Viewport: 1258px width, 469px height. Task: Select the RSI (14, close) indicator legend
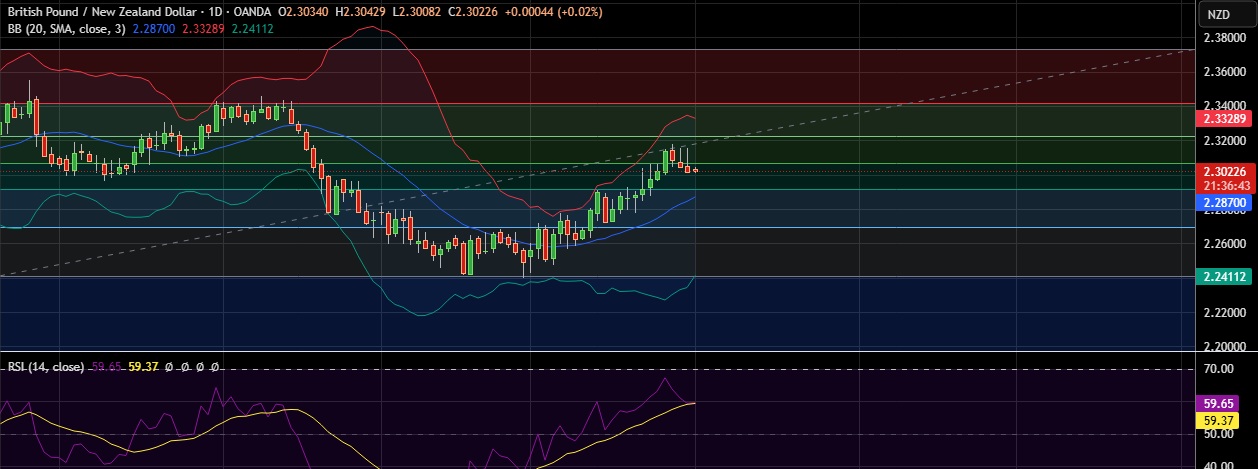tap(46, 367)
